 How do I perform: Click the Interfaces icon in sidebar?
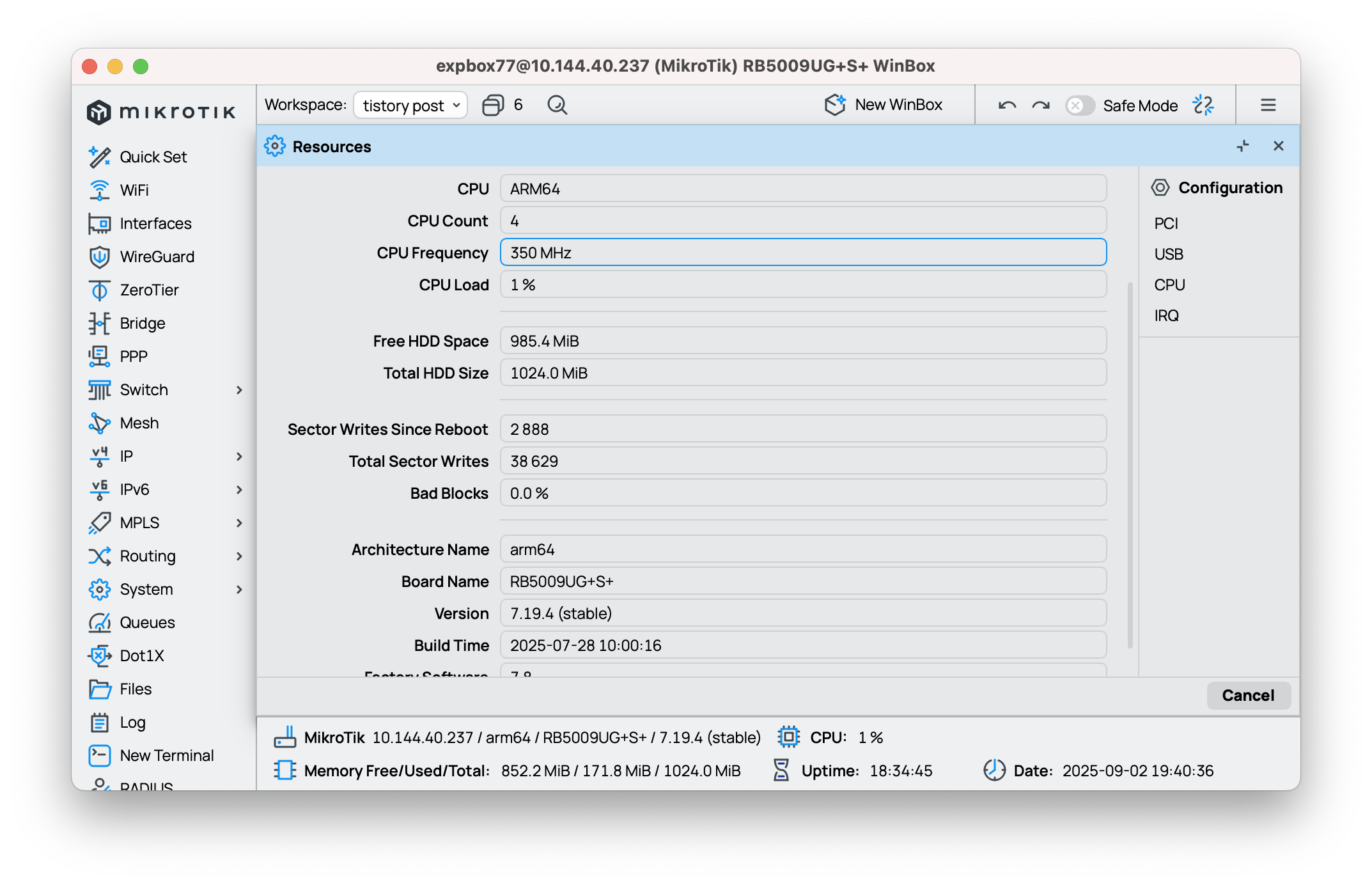pyautogui.click(x=100, y=223)
